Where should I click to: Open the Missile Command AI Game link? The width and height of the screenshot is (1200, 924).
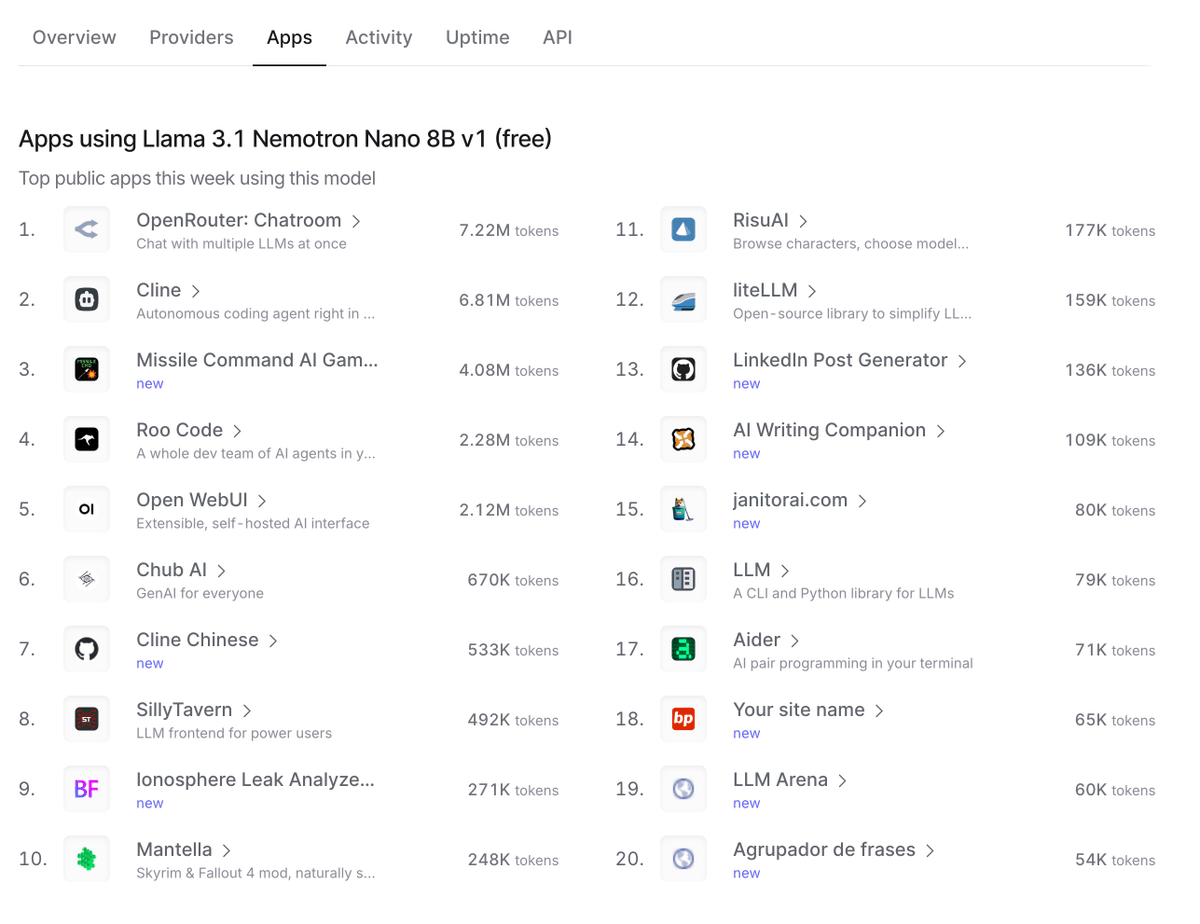[x=257, y=360]
